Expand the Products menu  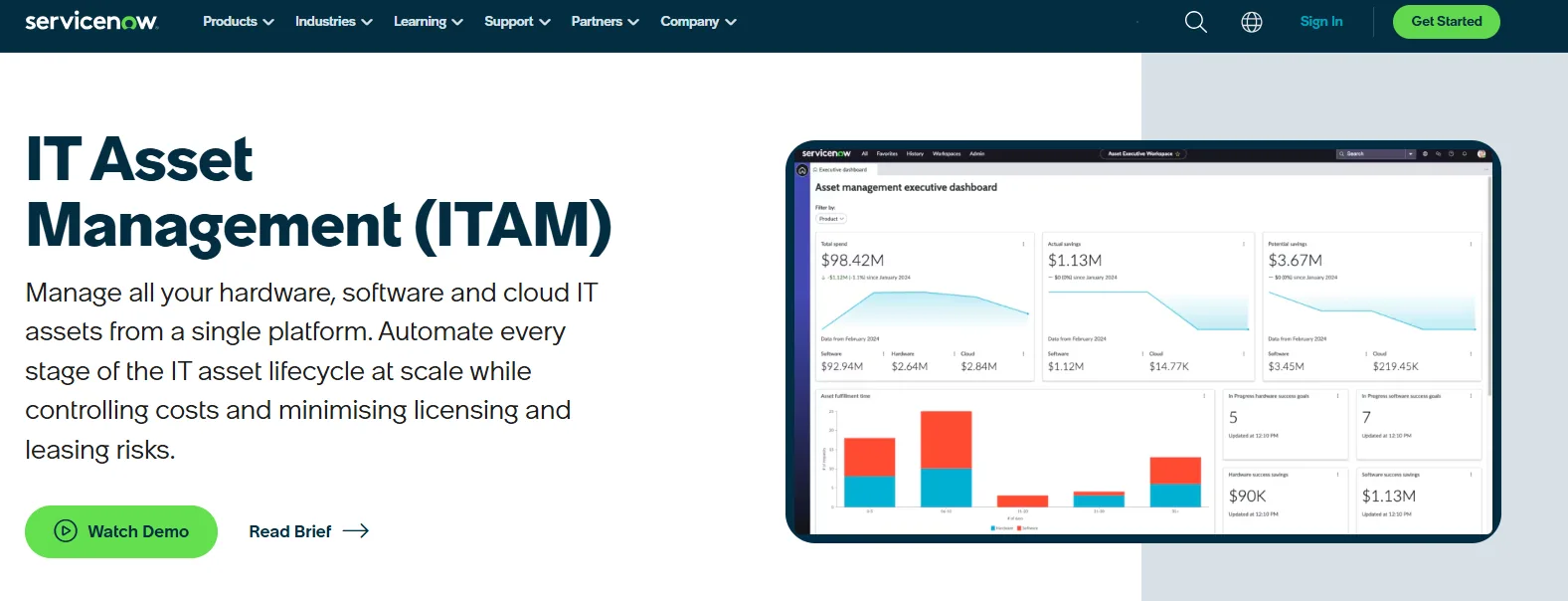(239, 21)
